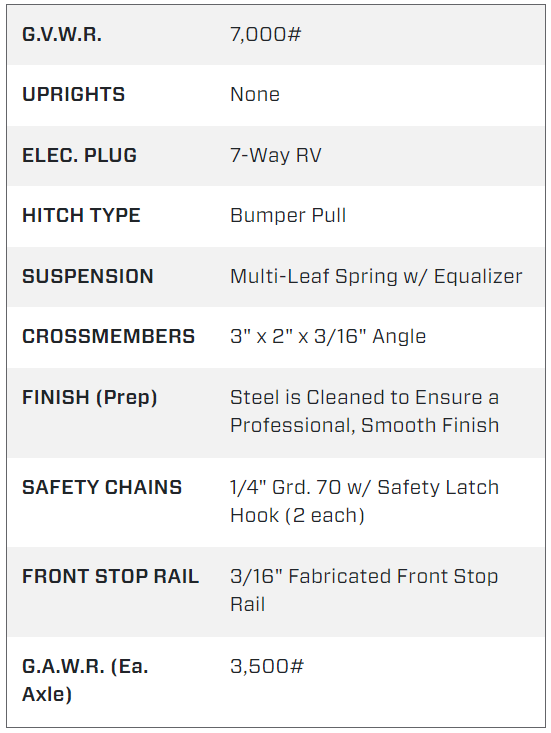551x733 pixels.
Task: Select the 3,500# axle rating value
Action: pos(267,666)
